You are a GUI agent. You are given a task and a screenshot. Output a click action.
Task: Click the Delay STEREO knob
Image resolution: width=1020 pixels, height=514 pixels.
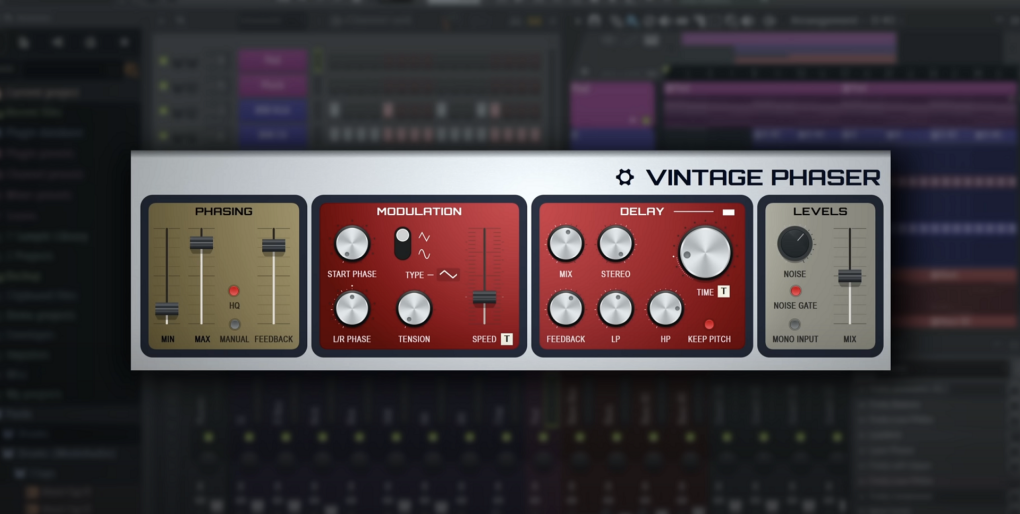615,244
